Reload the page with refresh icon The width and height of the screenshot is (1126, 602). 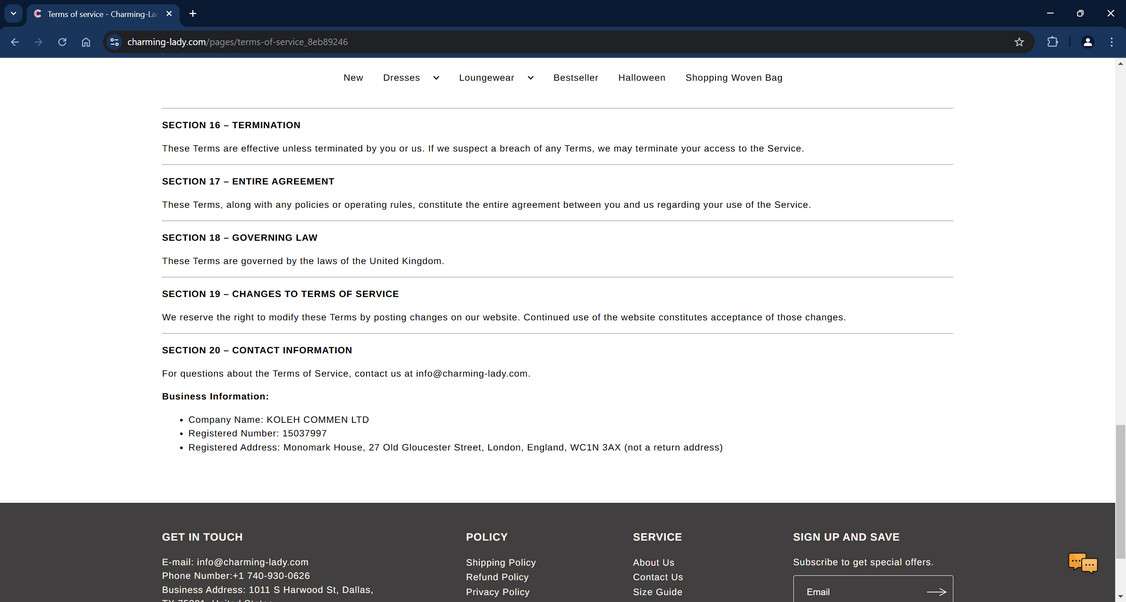click(62, 42)
